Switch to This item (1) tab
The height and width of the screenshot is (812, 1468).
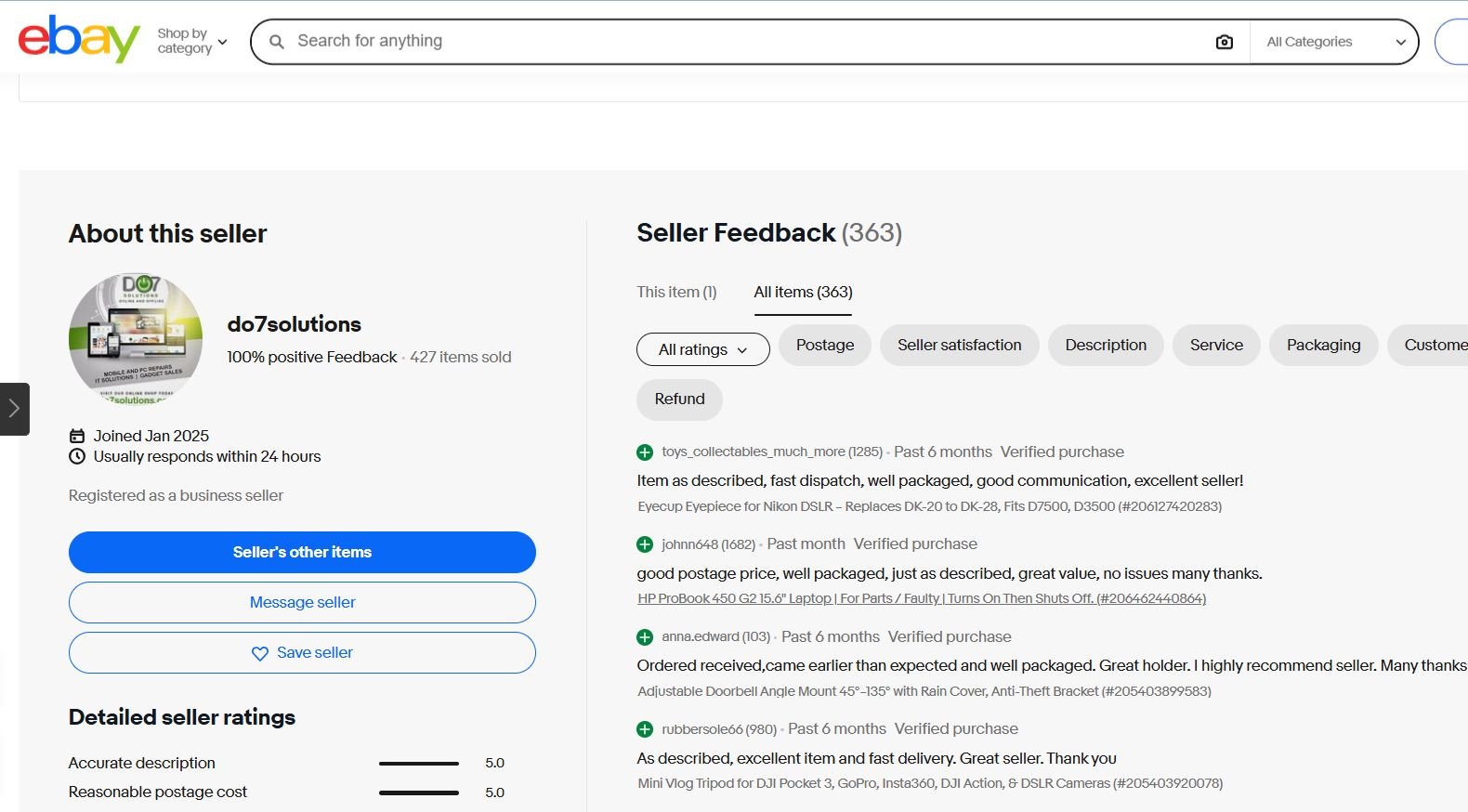point(676,292)
